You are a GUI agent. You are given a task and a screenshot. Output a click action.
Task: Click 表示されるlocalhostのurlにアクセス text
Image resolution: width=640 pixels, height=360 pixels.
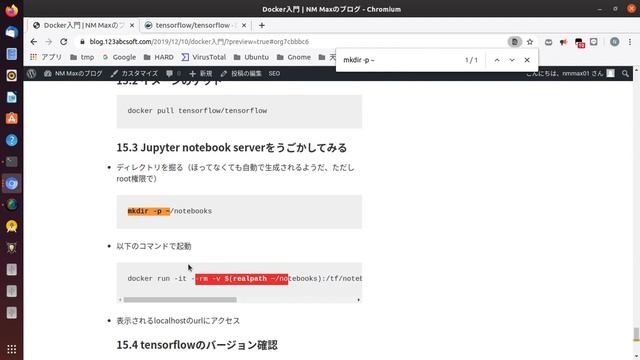178,321
